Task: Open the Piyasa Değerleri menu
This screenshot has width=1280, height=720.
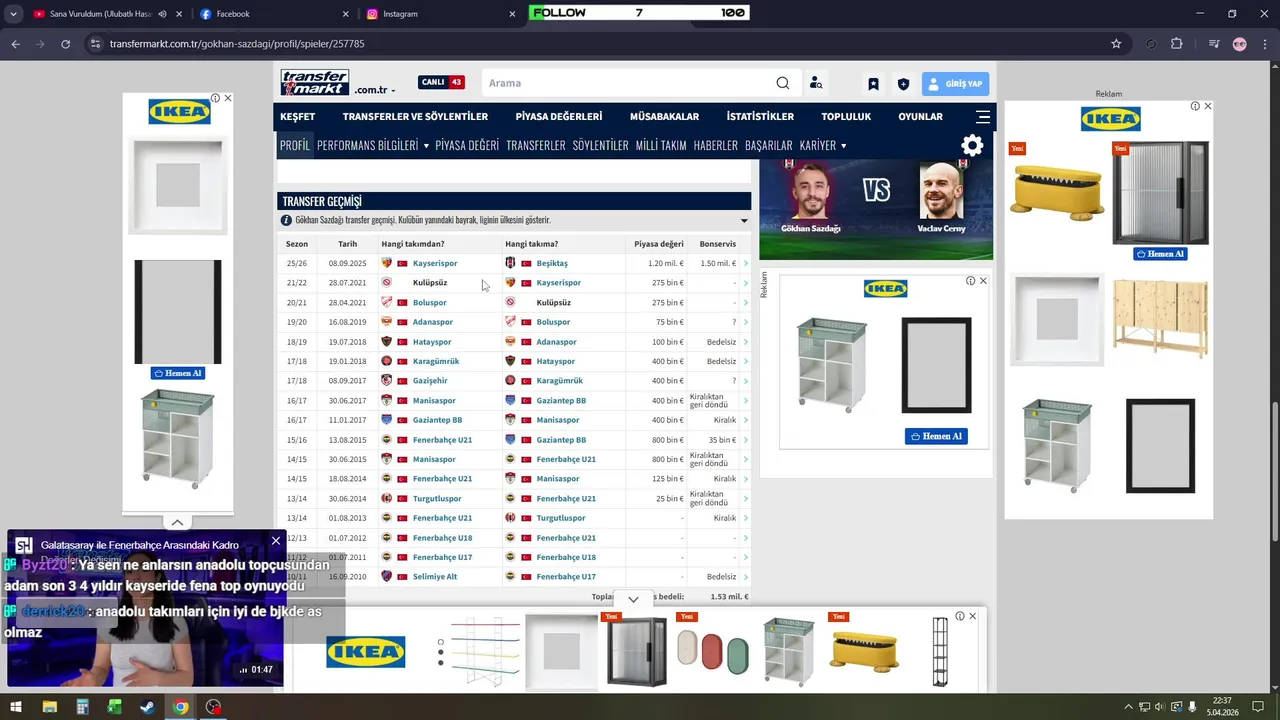Action: tap(559, 117)
